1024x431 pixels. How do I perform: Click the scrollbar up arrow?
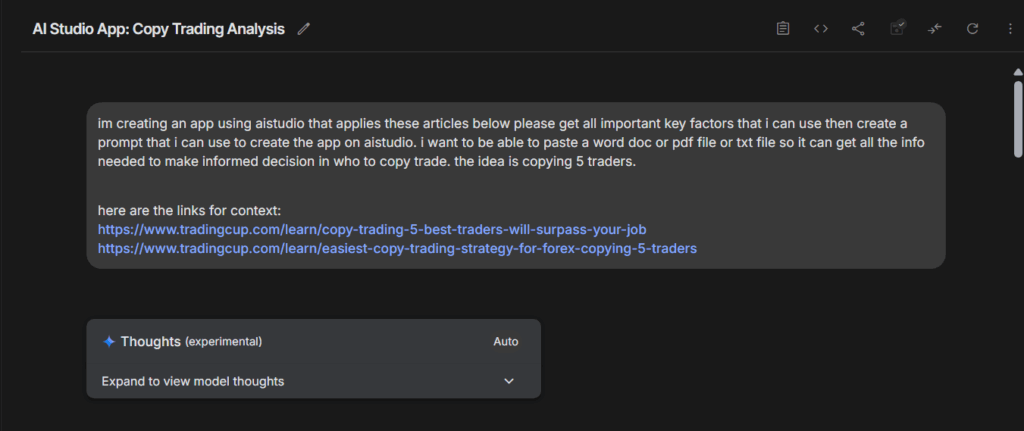[1017, 72]
